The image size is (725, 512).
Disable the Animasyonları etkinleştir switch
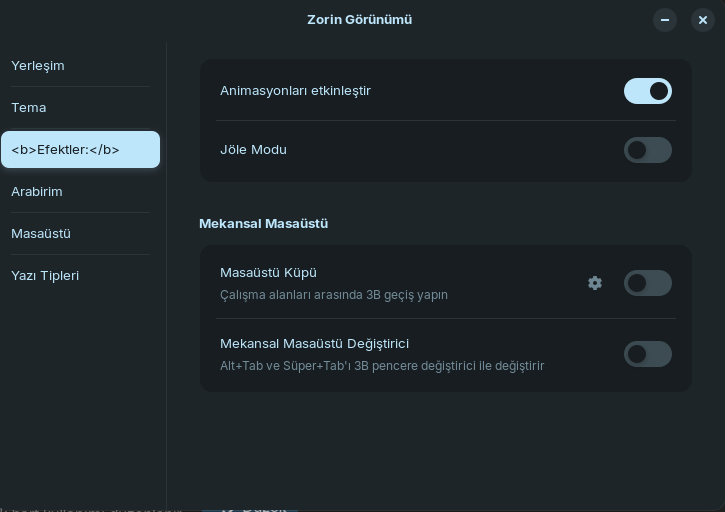648,91
